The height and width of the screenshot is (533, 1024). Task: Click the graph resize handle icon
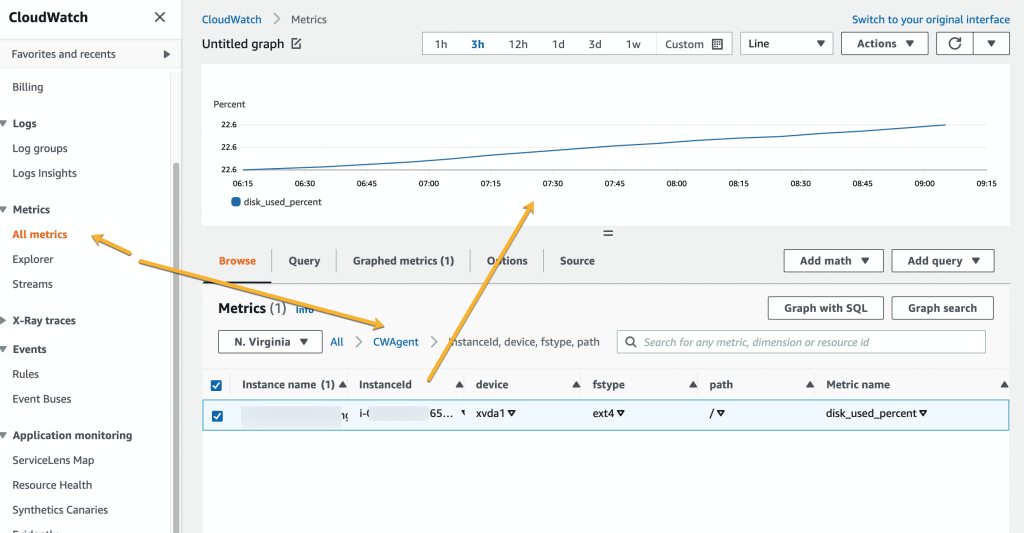(x=608, y=233)
